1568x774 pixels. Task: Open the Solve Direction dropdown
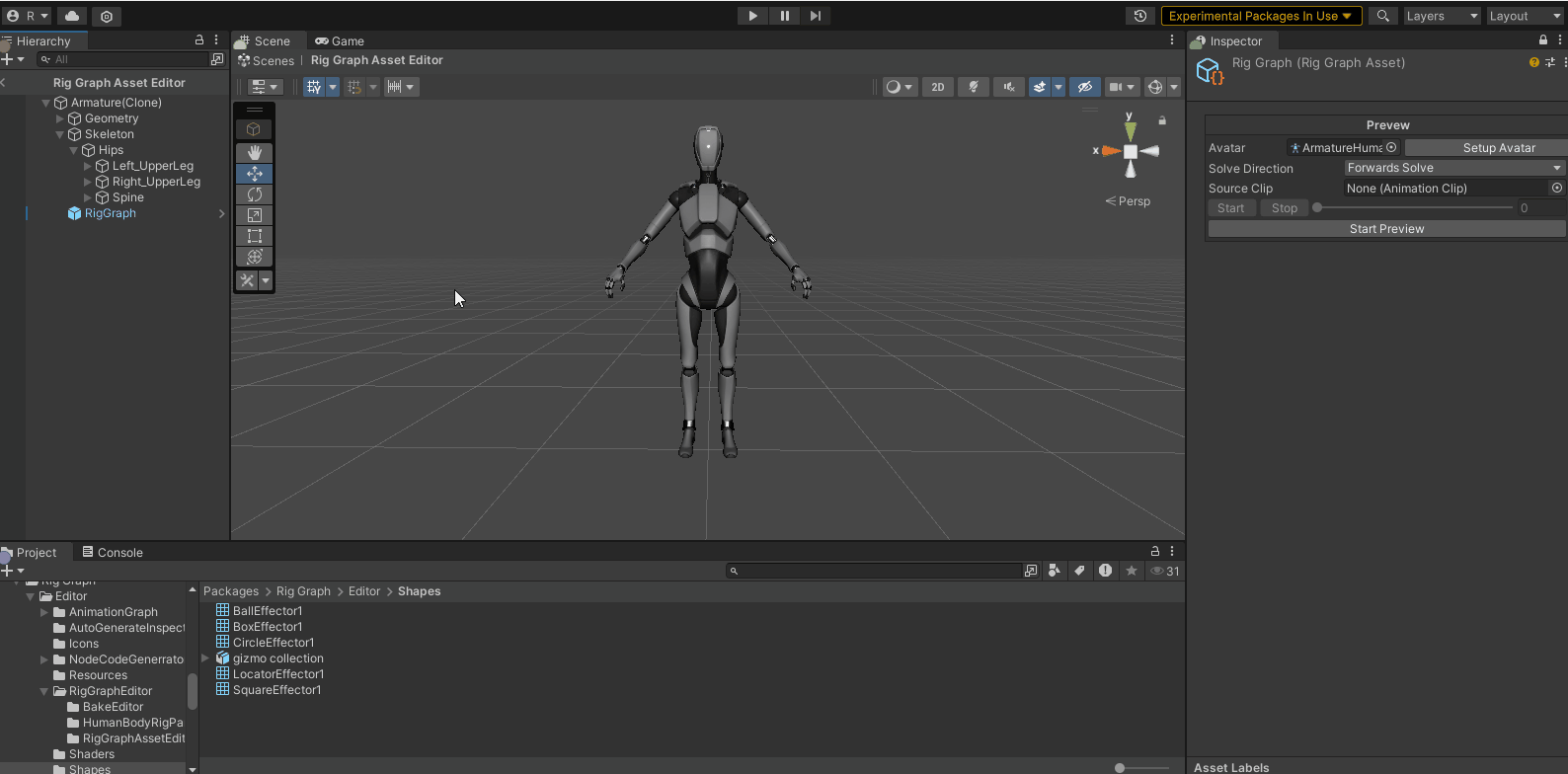pyautogui.click(x=1453, y=168)
